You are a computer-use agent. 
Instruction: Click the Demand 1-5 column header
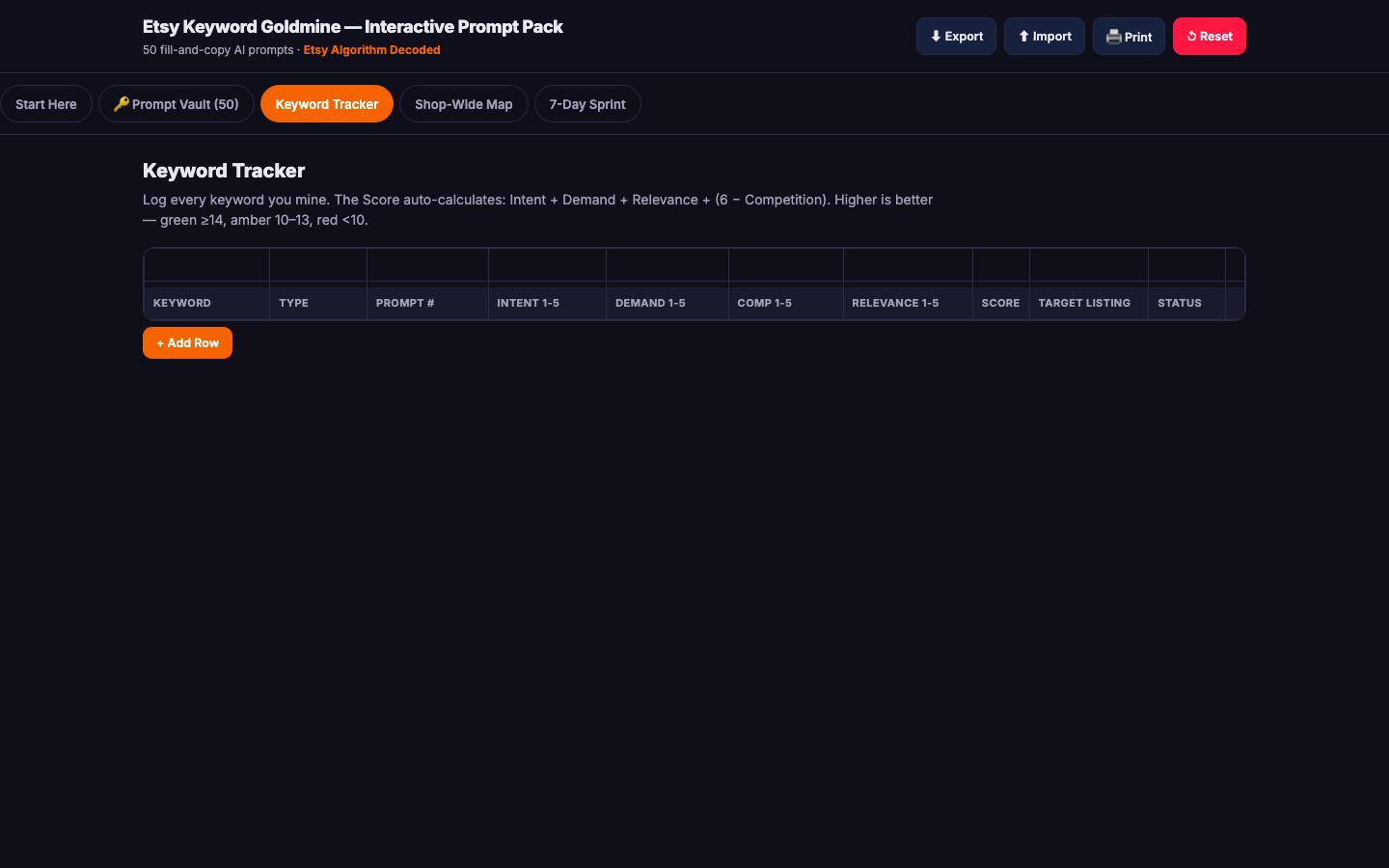[667, 303]
